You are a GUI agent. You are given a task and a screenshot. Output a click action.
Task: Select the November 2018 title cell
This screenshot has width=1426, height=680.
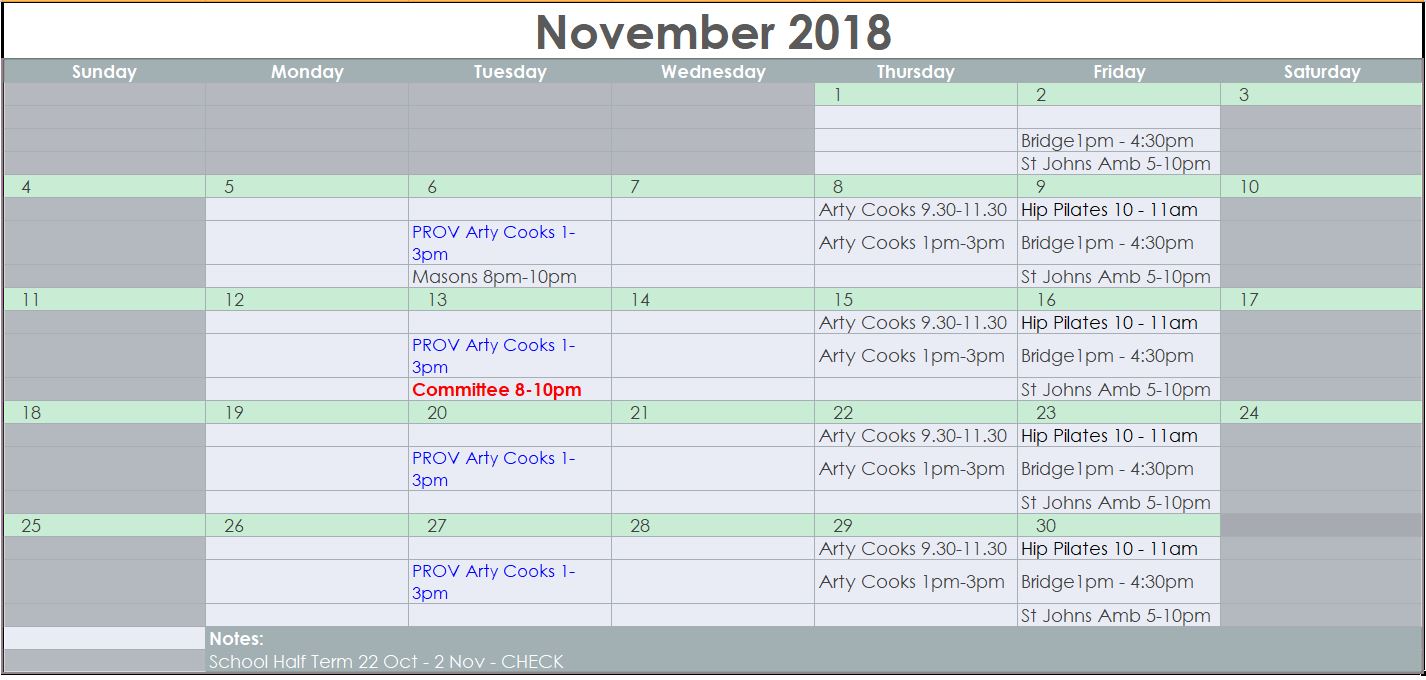[x=713, y=31]
